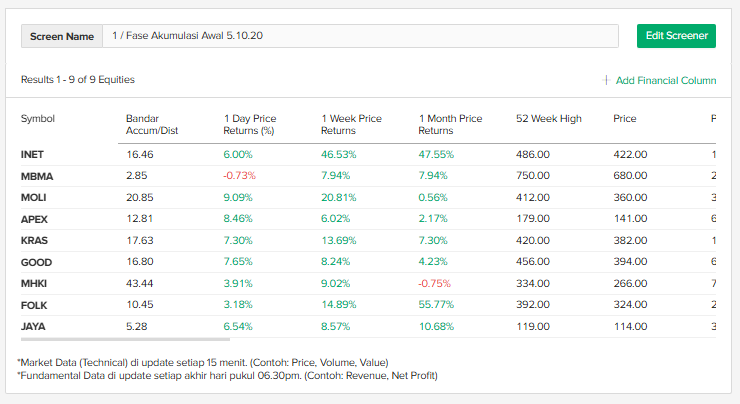This screenshot has width=740, height=404.
Task: Select the MOLI symbol row
Action: pos(34,198)
